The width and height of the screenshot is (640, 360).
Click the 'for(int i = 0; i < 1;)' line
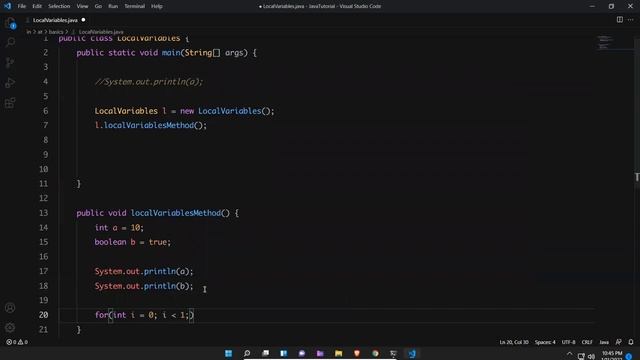(144, 315)
